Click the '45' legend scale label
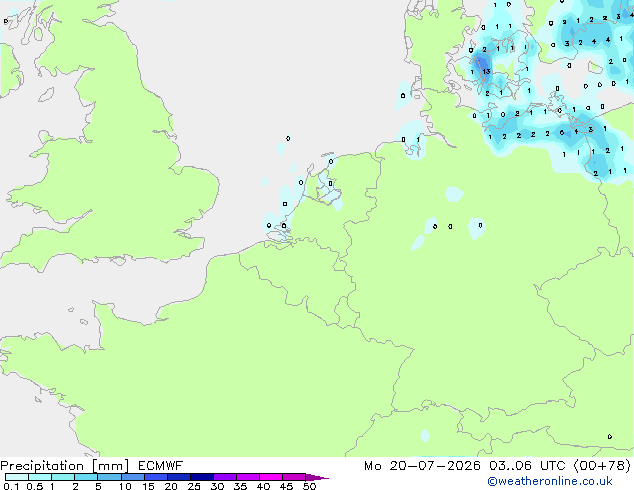 tap(286, 486)
